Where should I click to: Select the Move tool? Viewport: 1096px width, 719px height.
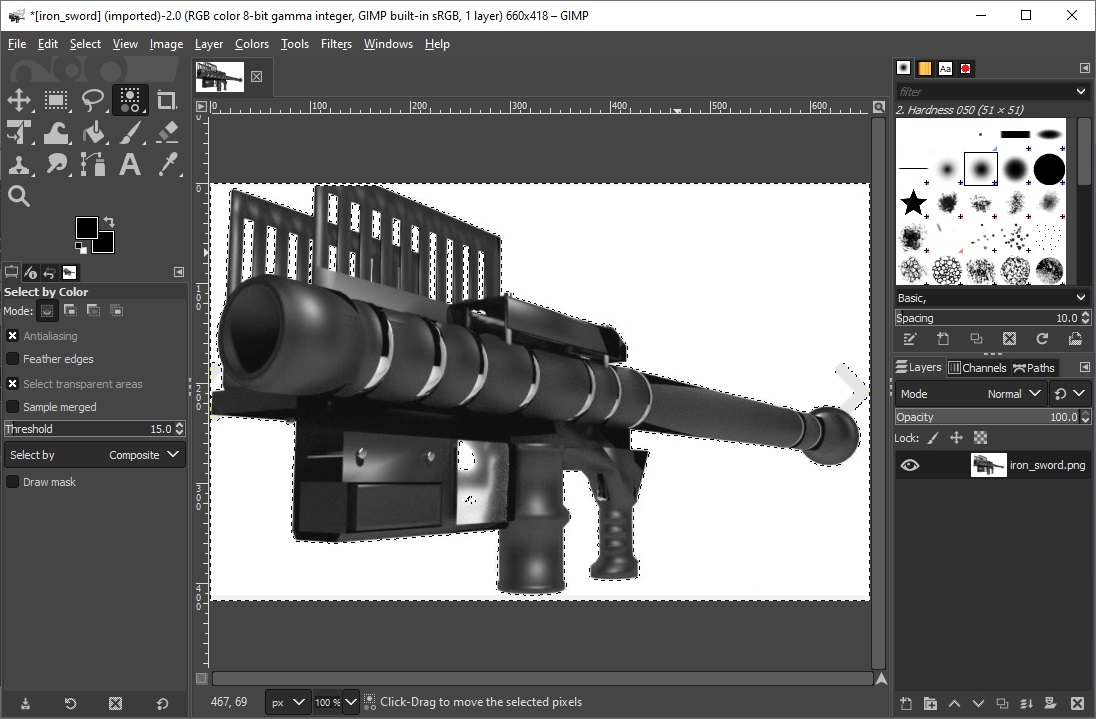coord(19,100)
